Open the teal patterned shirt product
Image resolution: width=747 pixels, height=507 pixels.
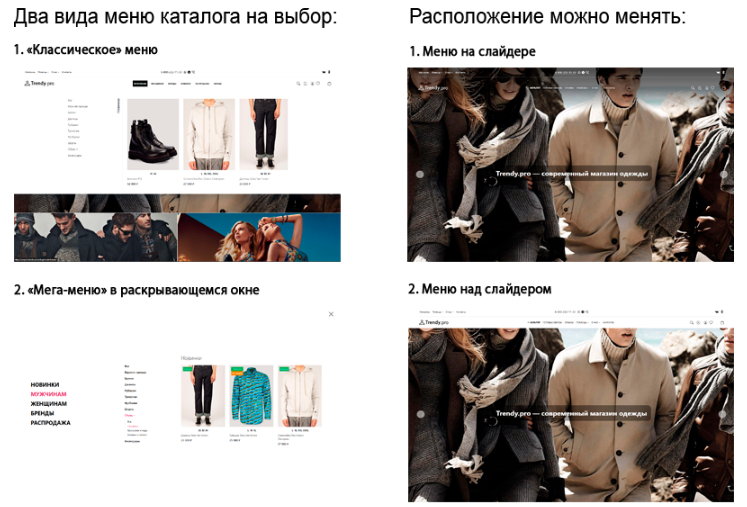point(251,397)
